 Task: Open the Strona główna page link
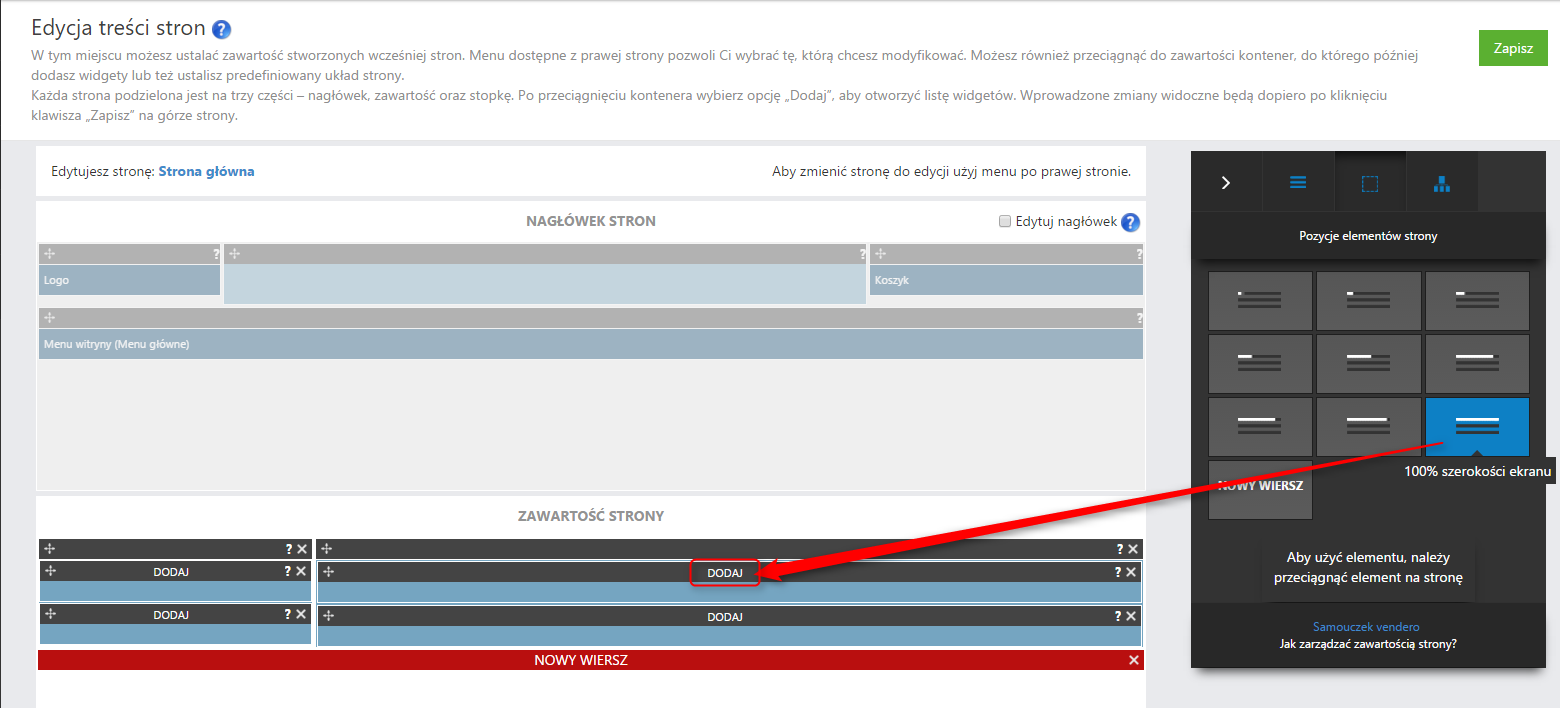click(x=206, y=171)
